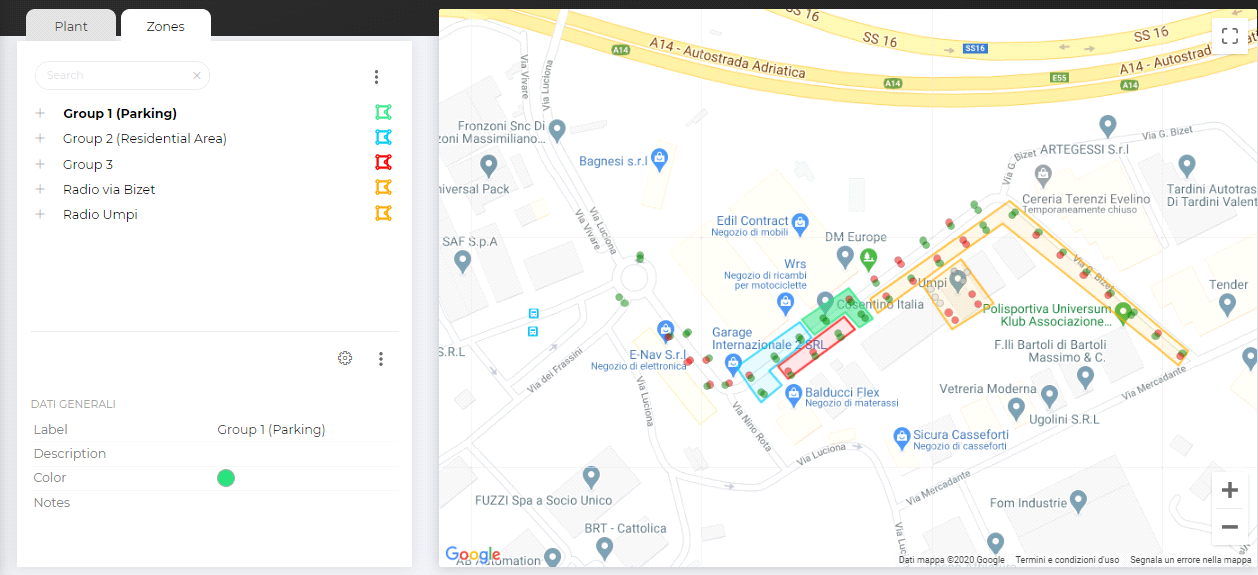This screenshot has height=575, width=1258.
Task: Click Segnala un errore nella mappa link
Action: (x=1190, y=560)
